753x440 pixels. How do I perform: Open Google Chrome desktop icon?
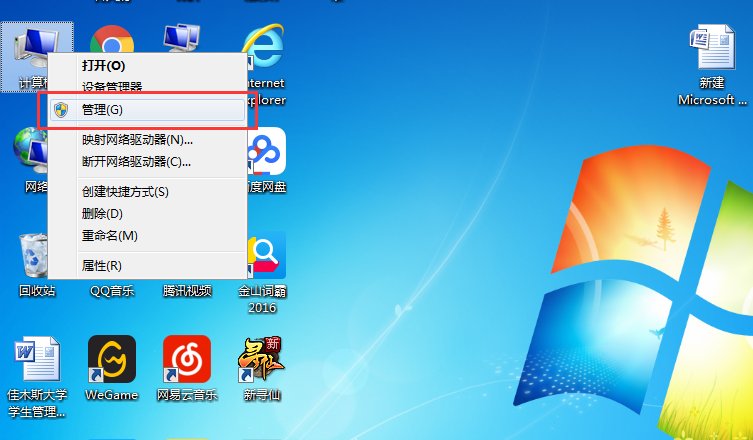coord(112,39)
